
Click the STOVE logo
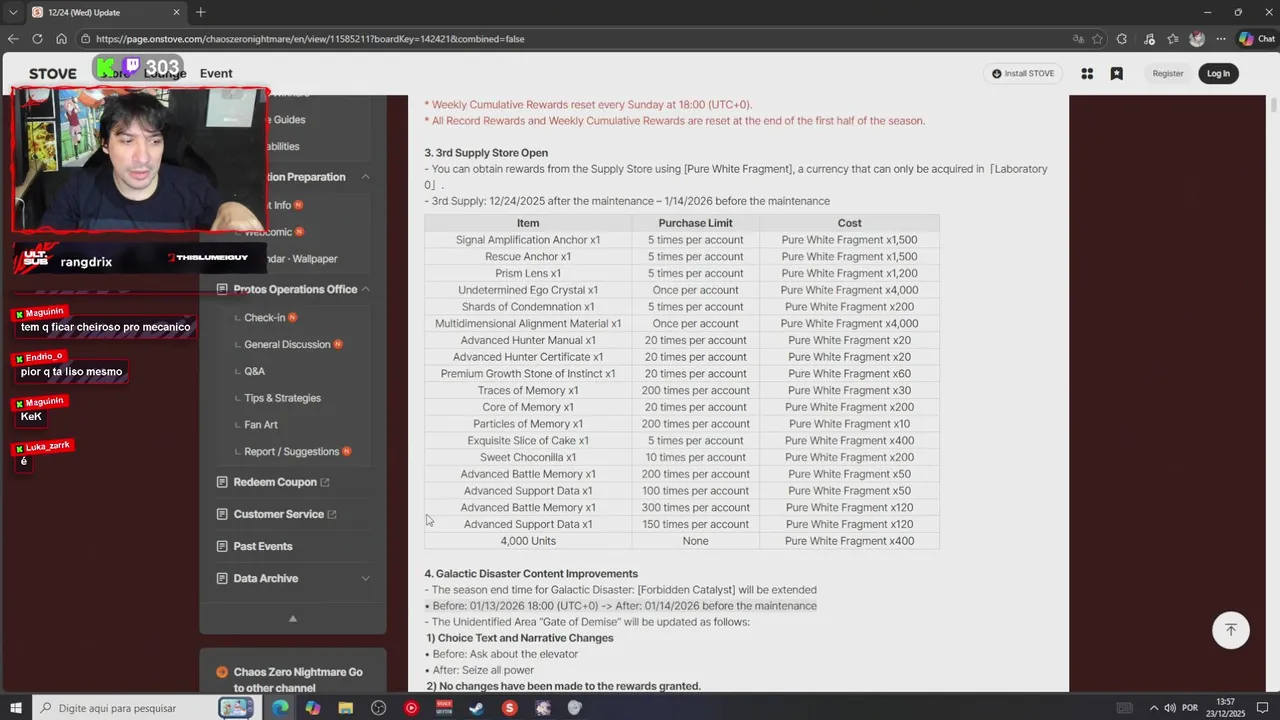click(x=53, y=73)
